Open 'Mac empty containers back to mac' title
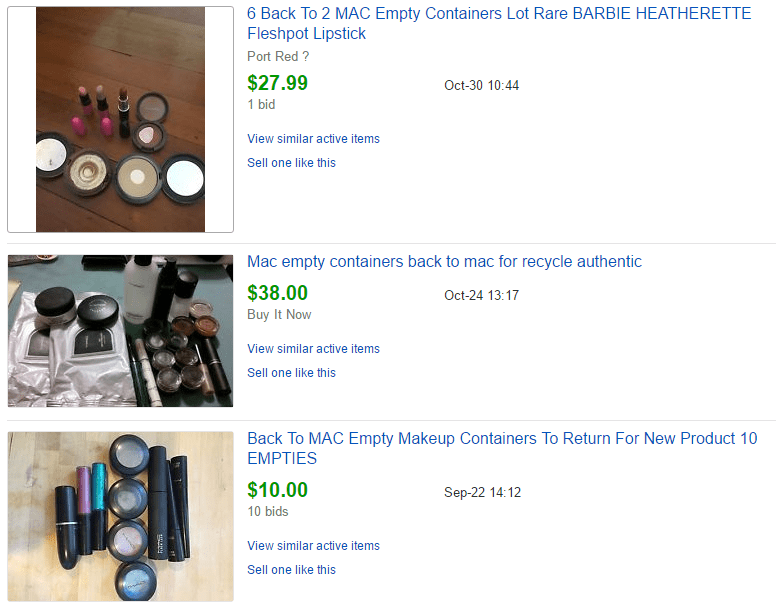This screenshot has height=609, width=778. coord(445,262)
